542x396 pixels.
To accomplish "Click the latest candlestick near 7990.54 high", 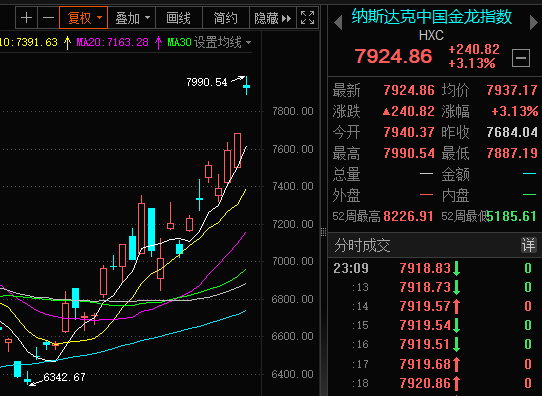I will click(x=246, y=85).
